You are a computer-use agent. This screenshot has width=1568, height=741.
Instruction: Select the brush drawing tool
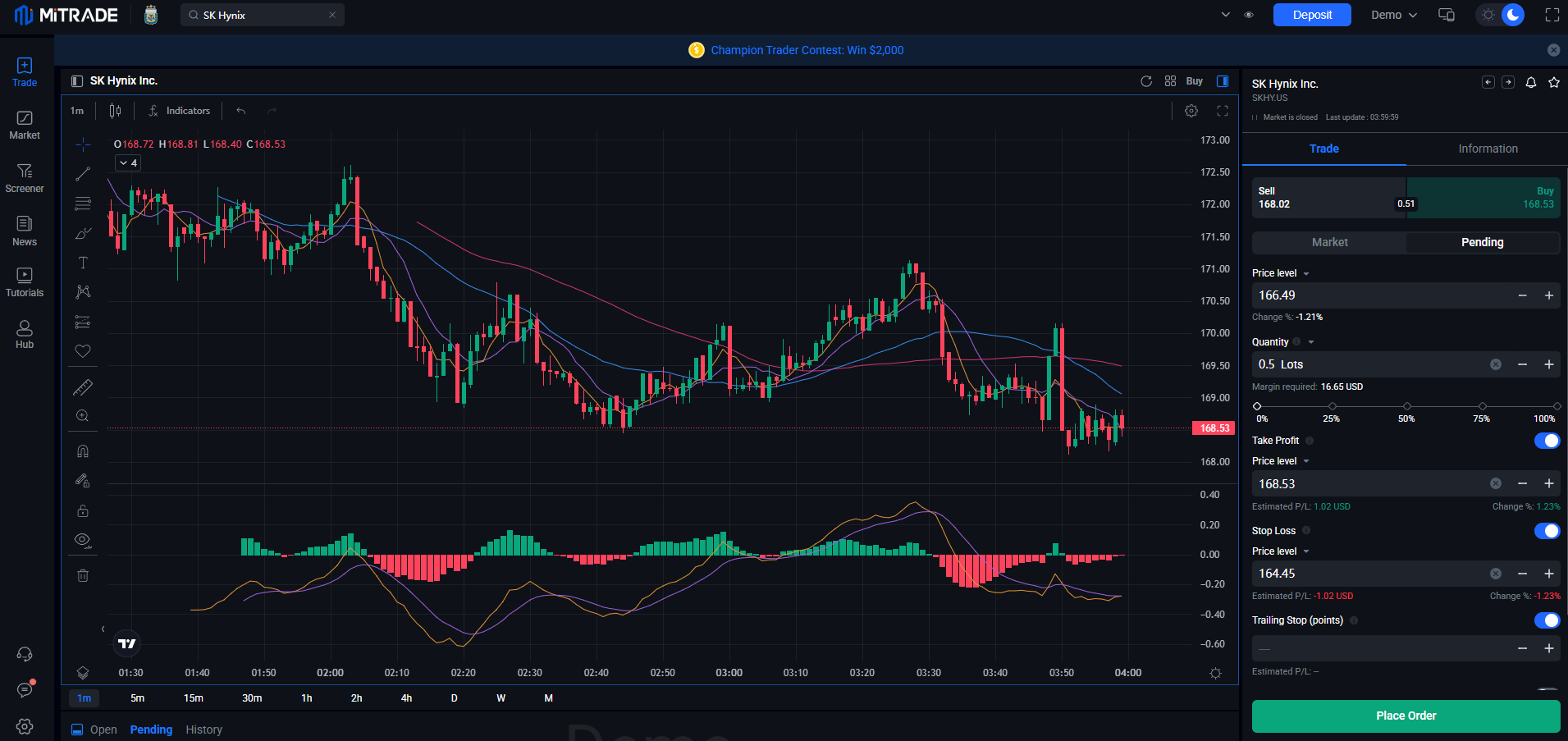pos(83,233)
